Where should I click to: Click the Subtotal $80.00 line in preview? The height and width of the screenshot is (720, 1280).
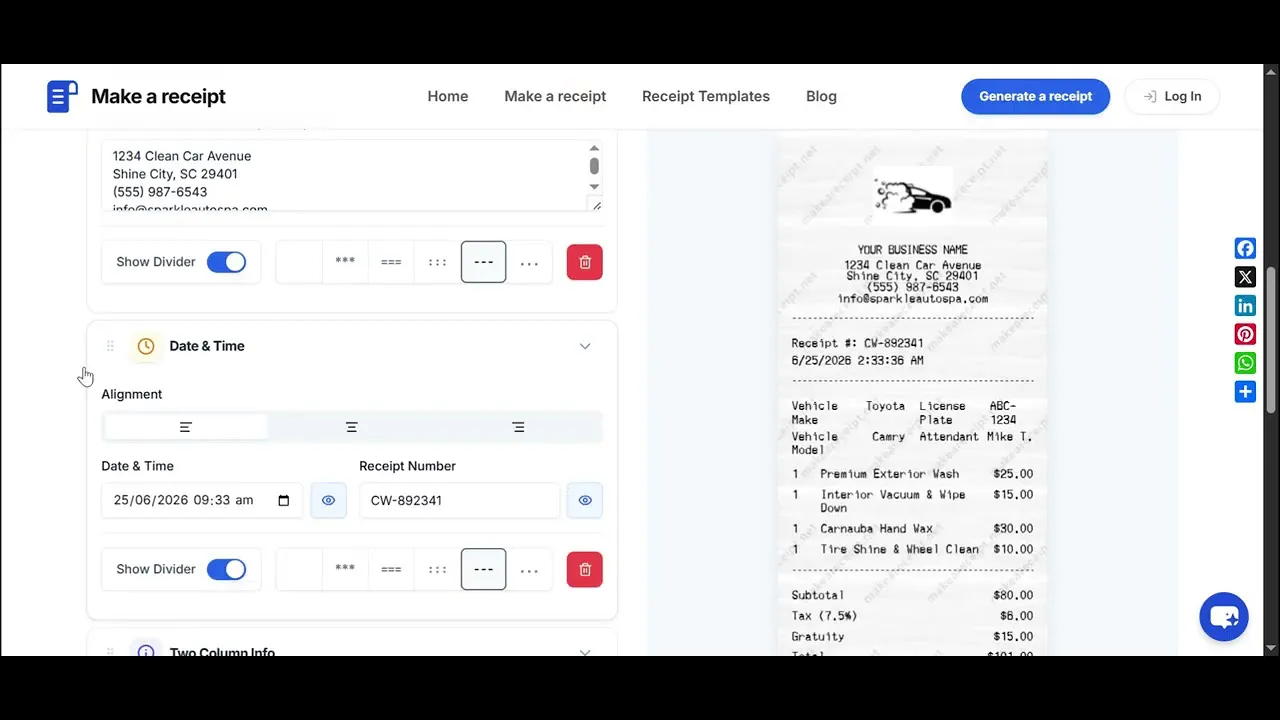912,595
